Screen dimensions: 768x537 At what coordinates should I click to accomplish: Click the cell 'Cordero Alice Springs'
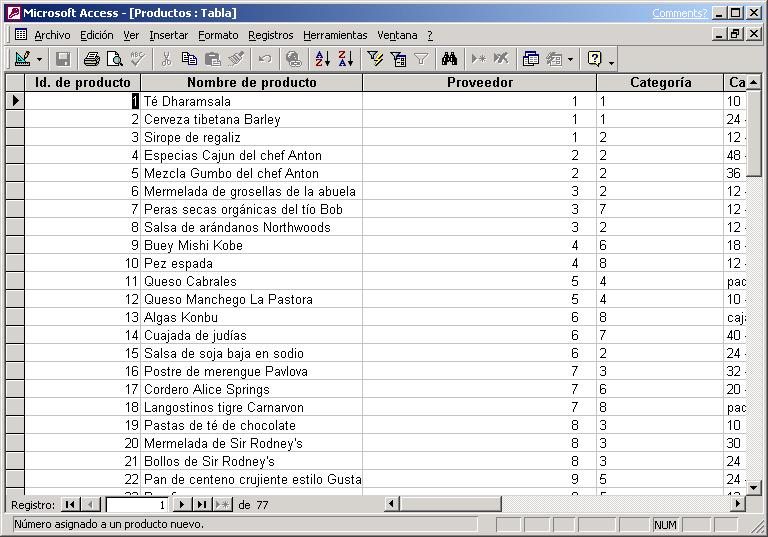point(252,389)
